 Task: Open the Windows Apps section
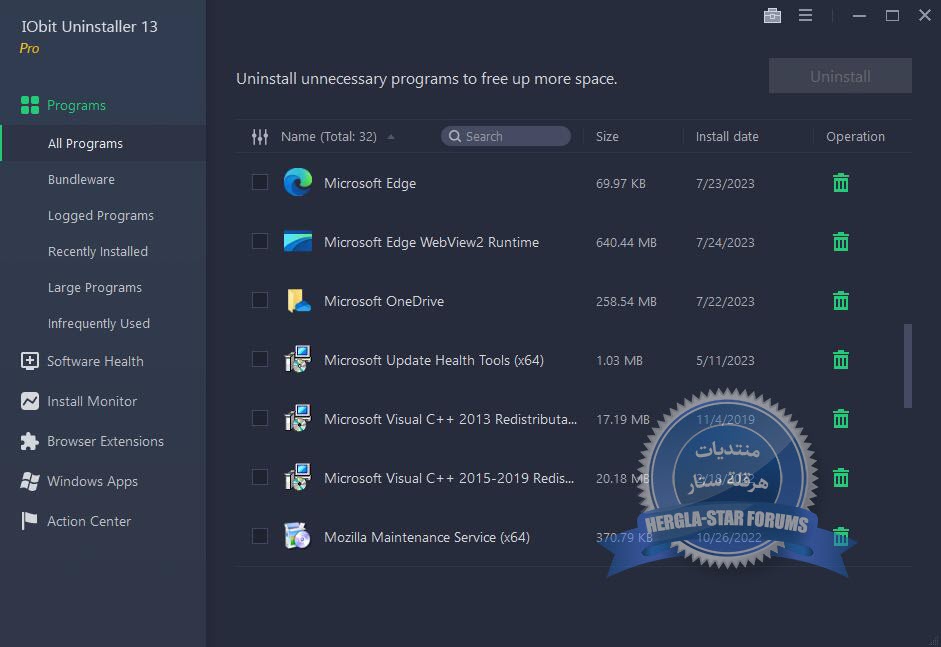(x=92, y=481)
